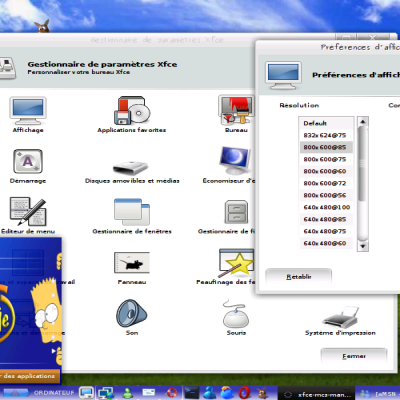Click the resolution list scrollbar thumb
This screenshot has height=400, width=400.
[363, 164]
